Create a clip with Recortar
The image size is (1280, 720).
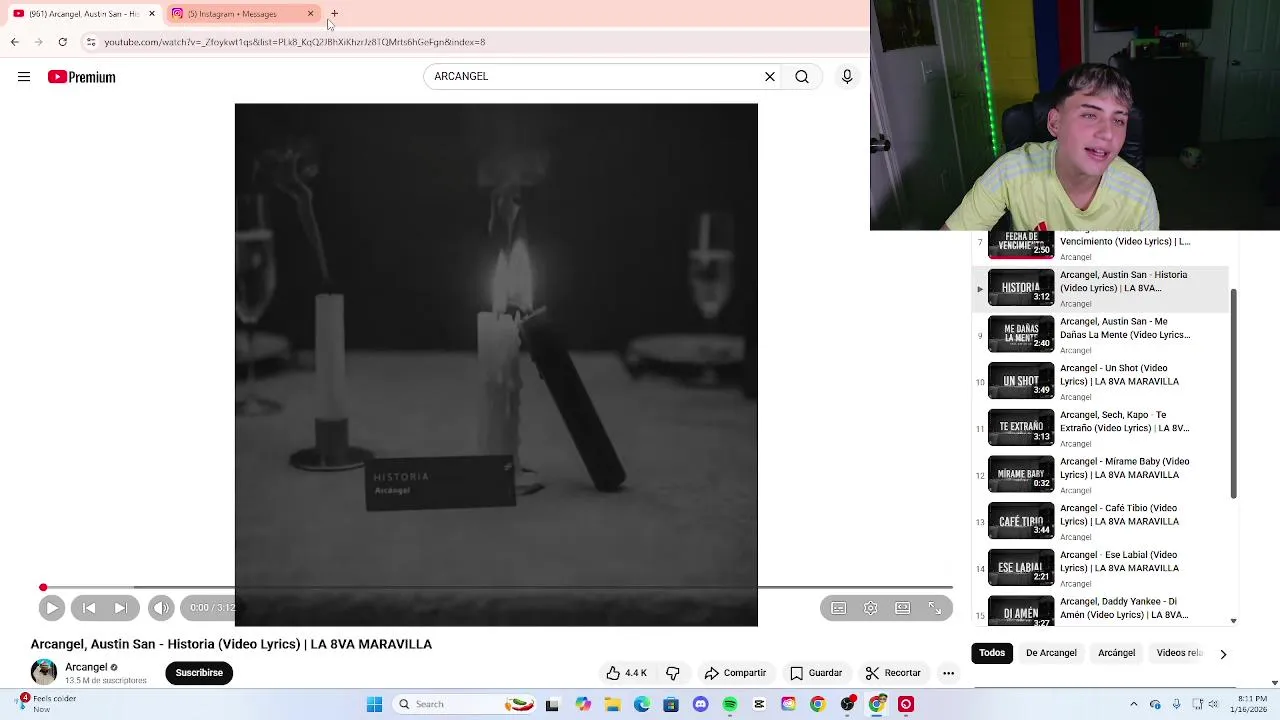893,673
